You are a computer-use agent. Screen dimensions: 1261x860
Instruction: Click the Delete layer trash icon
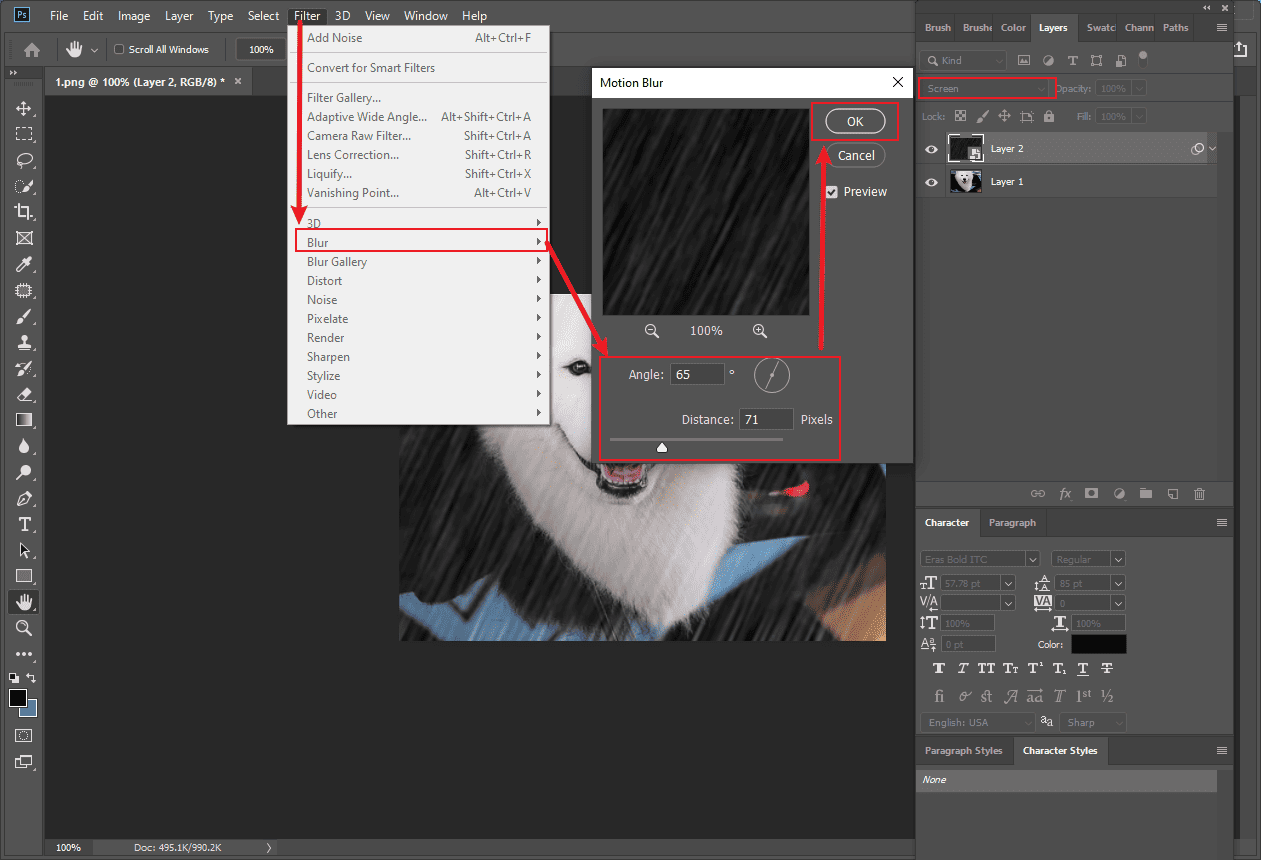(x=1199, y=493)
